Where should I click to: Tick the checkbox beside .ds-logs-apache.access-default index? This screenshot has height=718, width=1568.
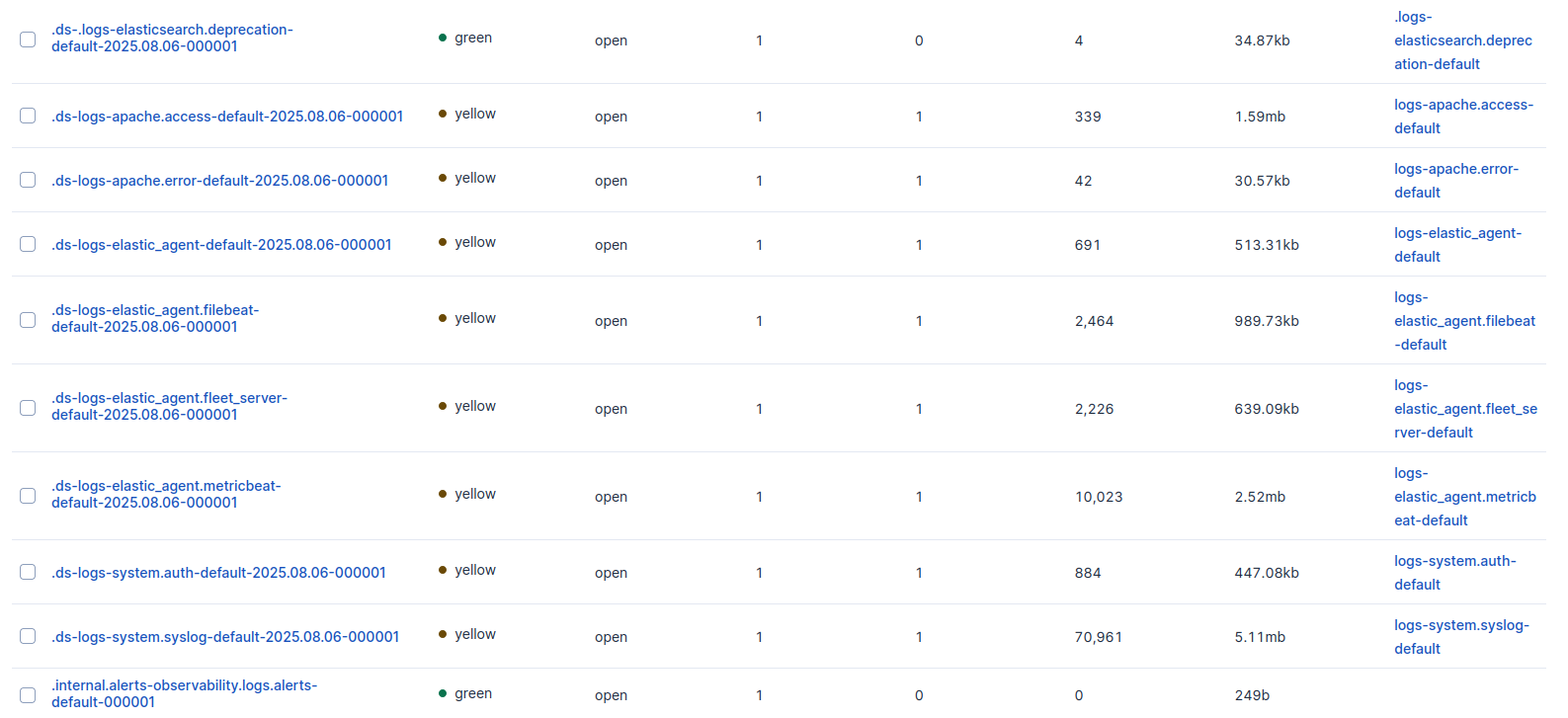[x=28, y=116]
